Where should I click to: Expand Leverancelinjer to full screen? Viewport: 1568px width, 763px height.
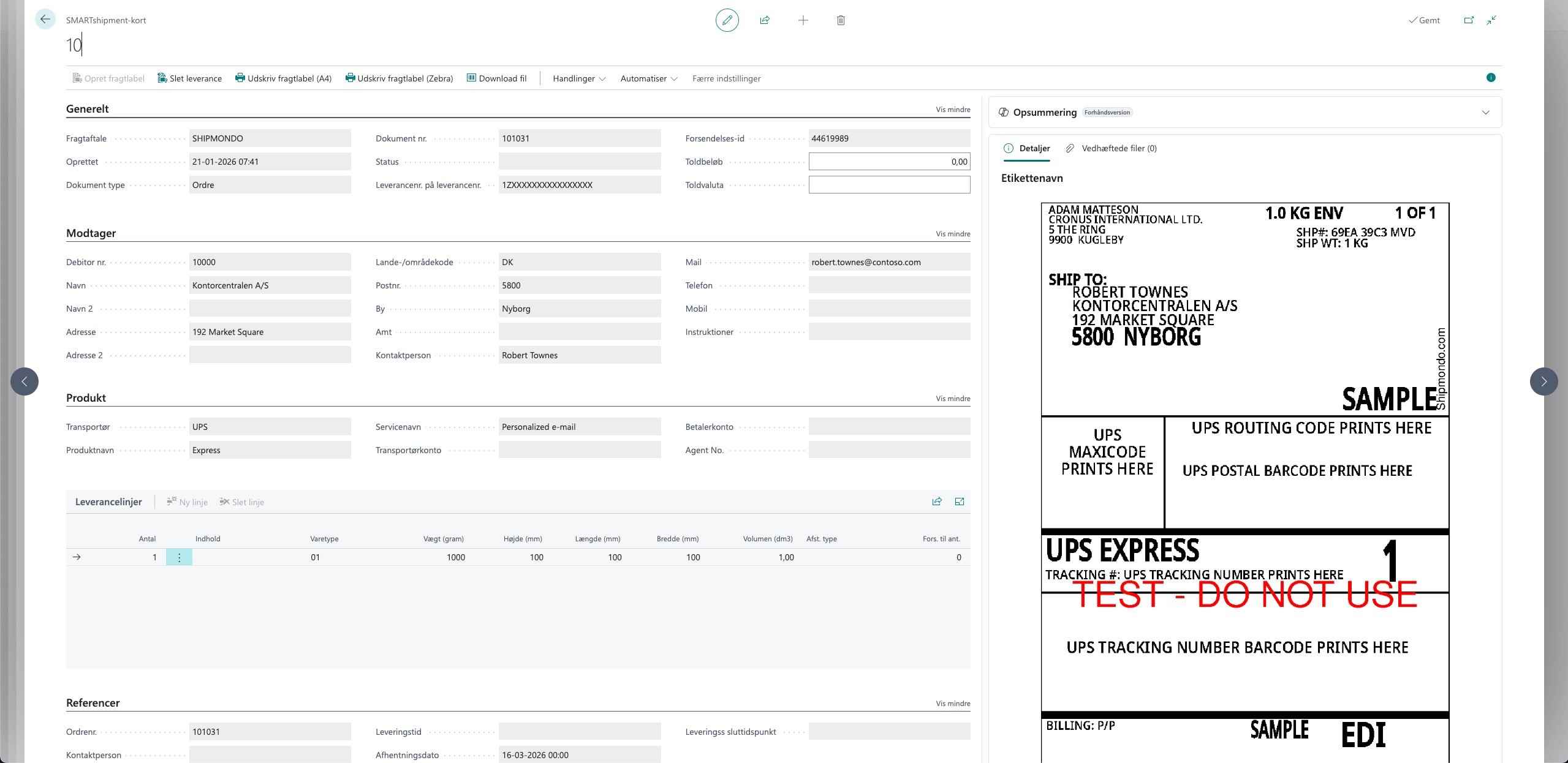(x=960, y=502)
